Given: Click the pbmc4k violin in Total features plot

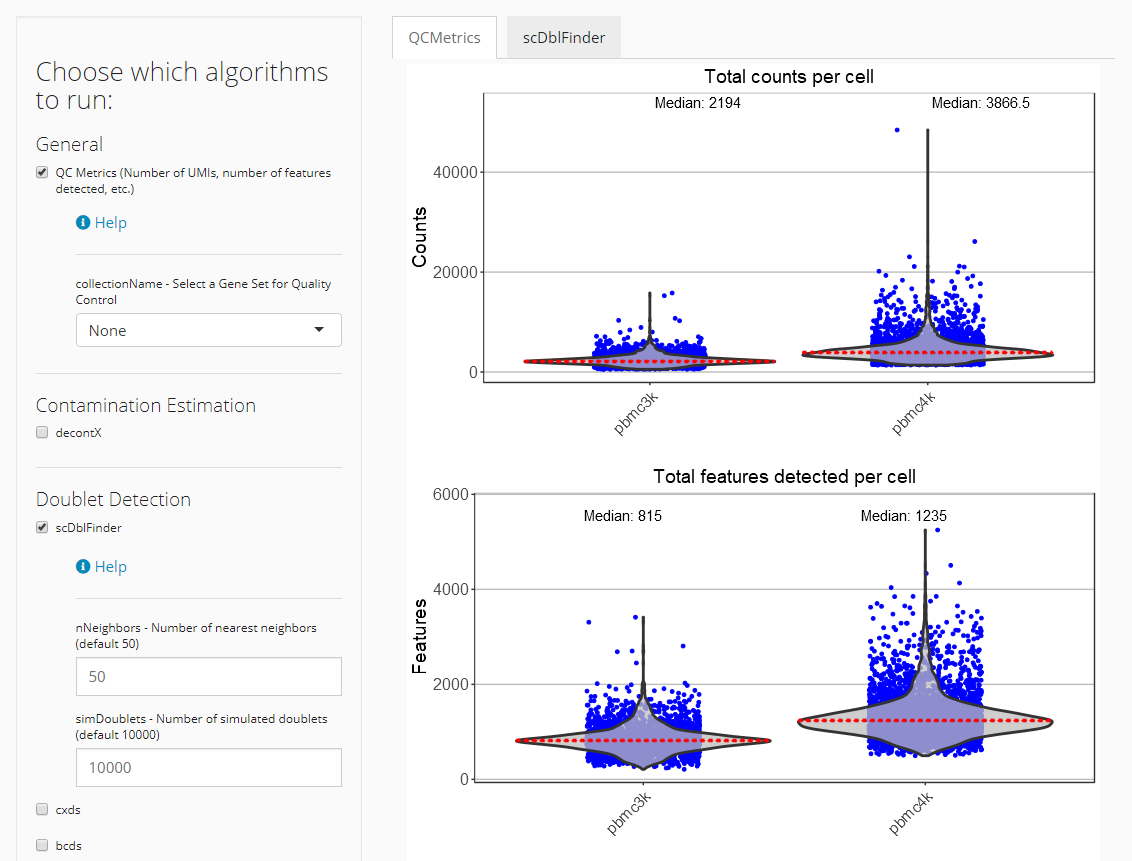Looking at the screenshot, I should [x=926, y=721].
